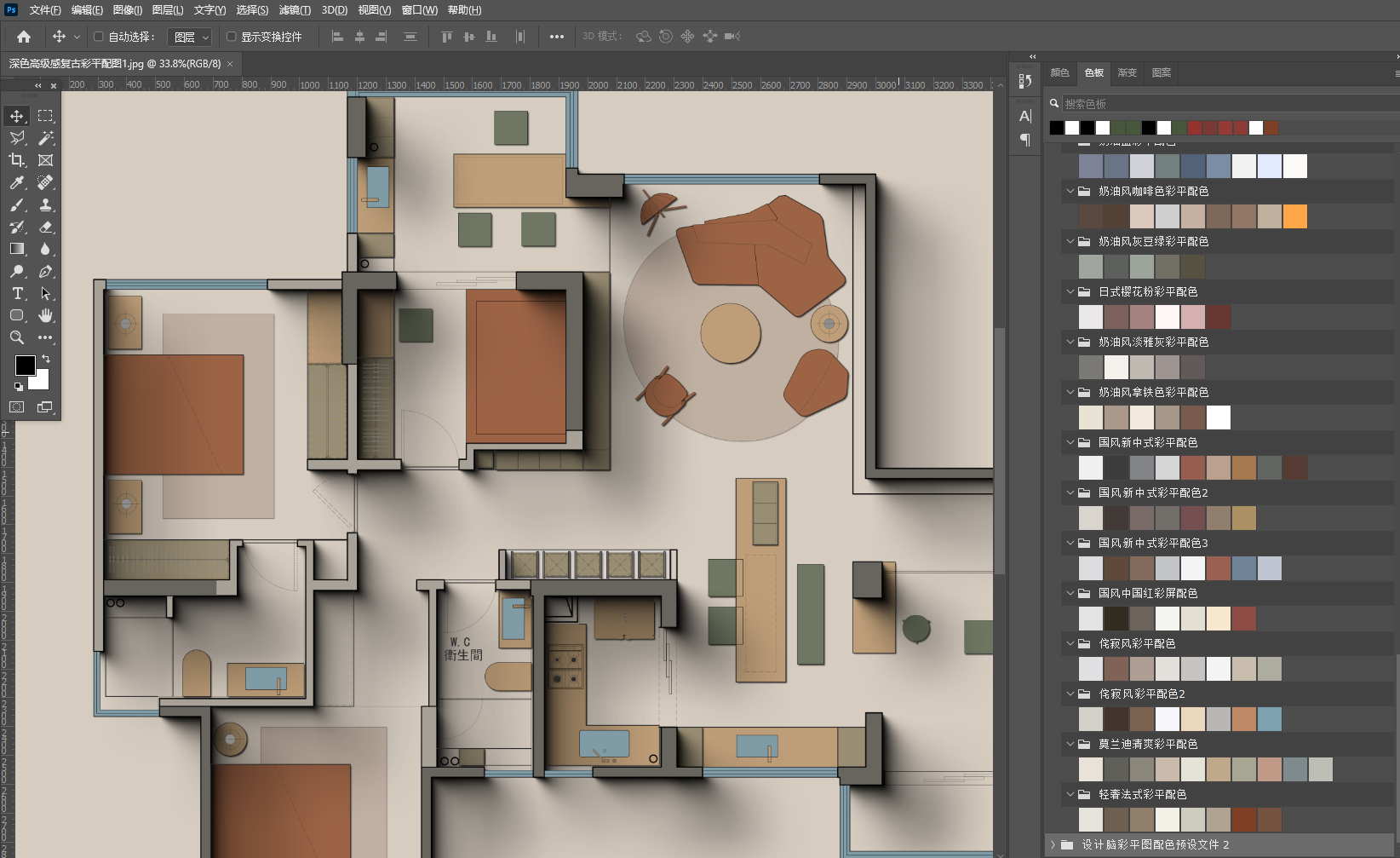Image resolution: width=1400 pixels, height=858 pixels.
Task: Collapse the 日式樱花粉彩平配色 swatch group
Action: [x=1070, y=291]
